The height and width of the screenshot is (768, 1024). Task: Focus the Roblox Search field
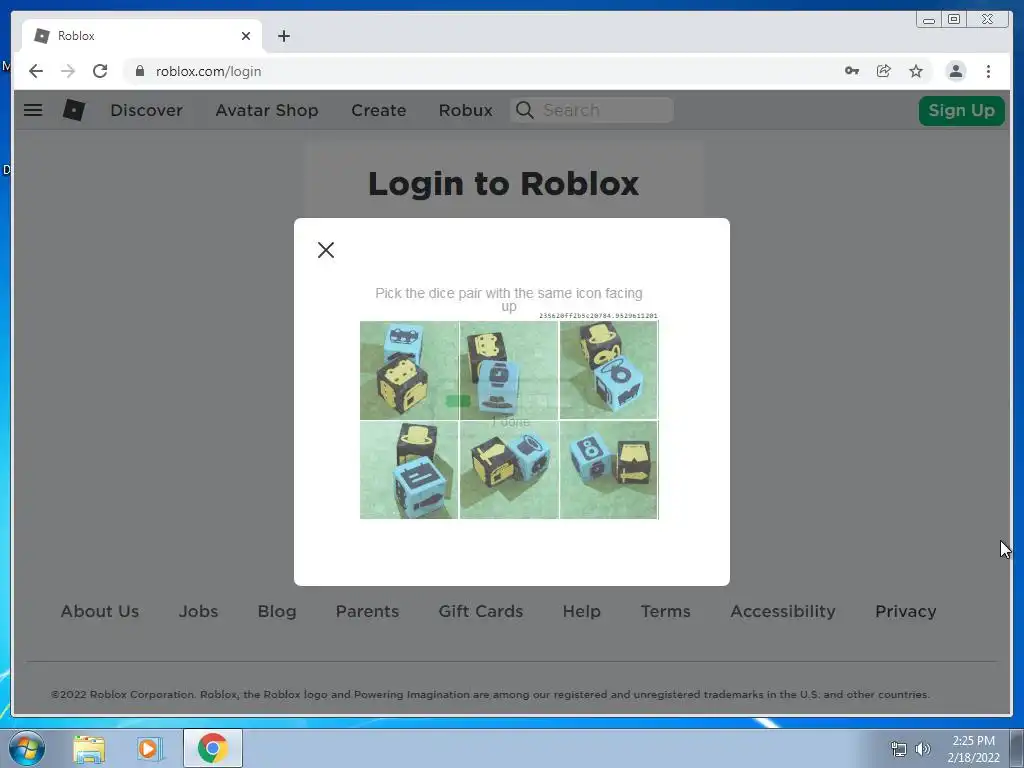[x=592, y=110]
